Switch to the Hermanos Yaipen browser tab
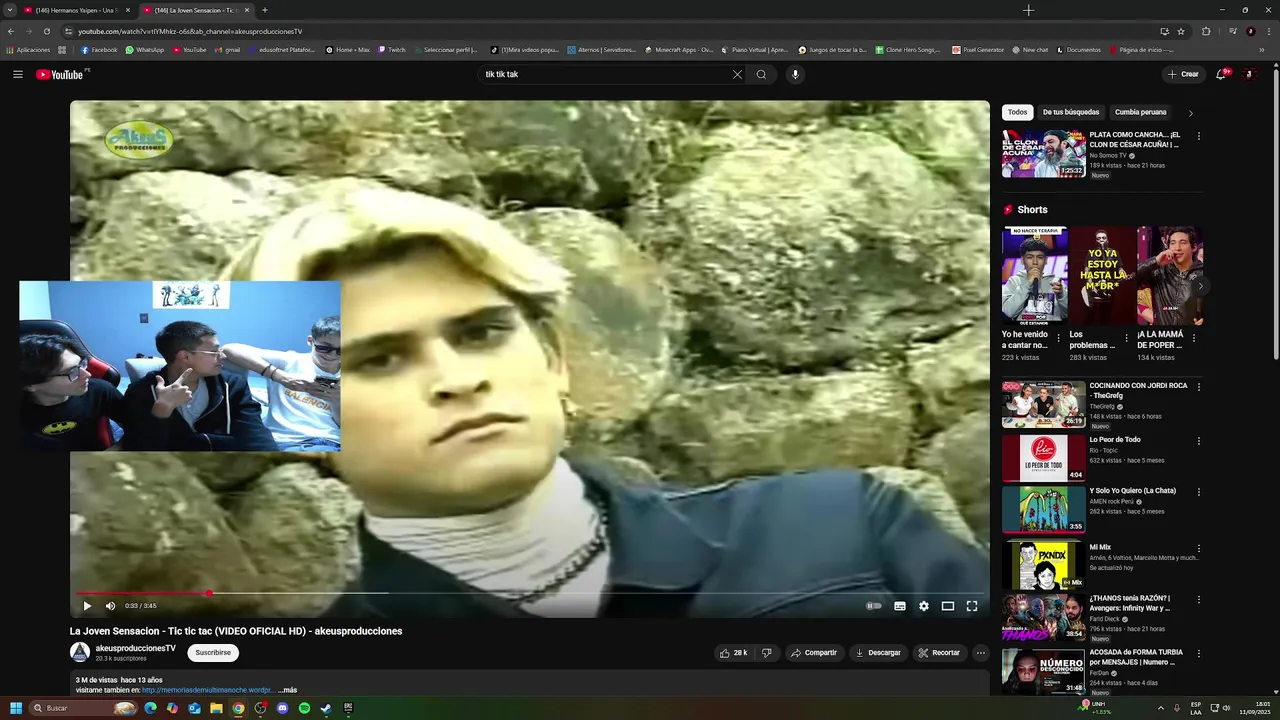 (x=75, y=10)
